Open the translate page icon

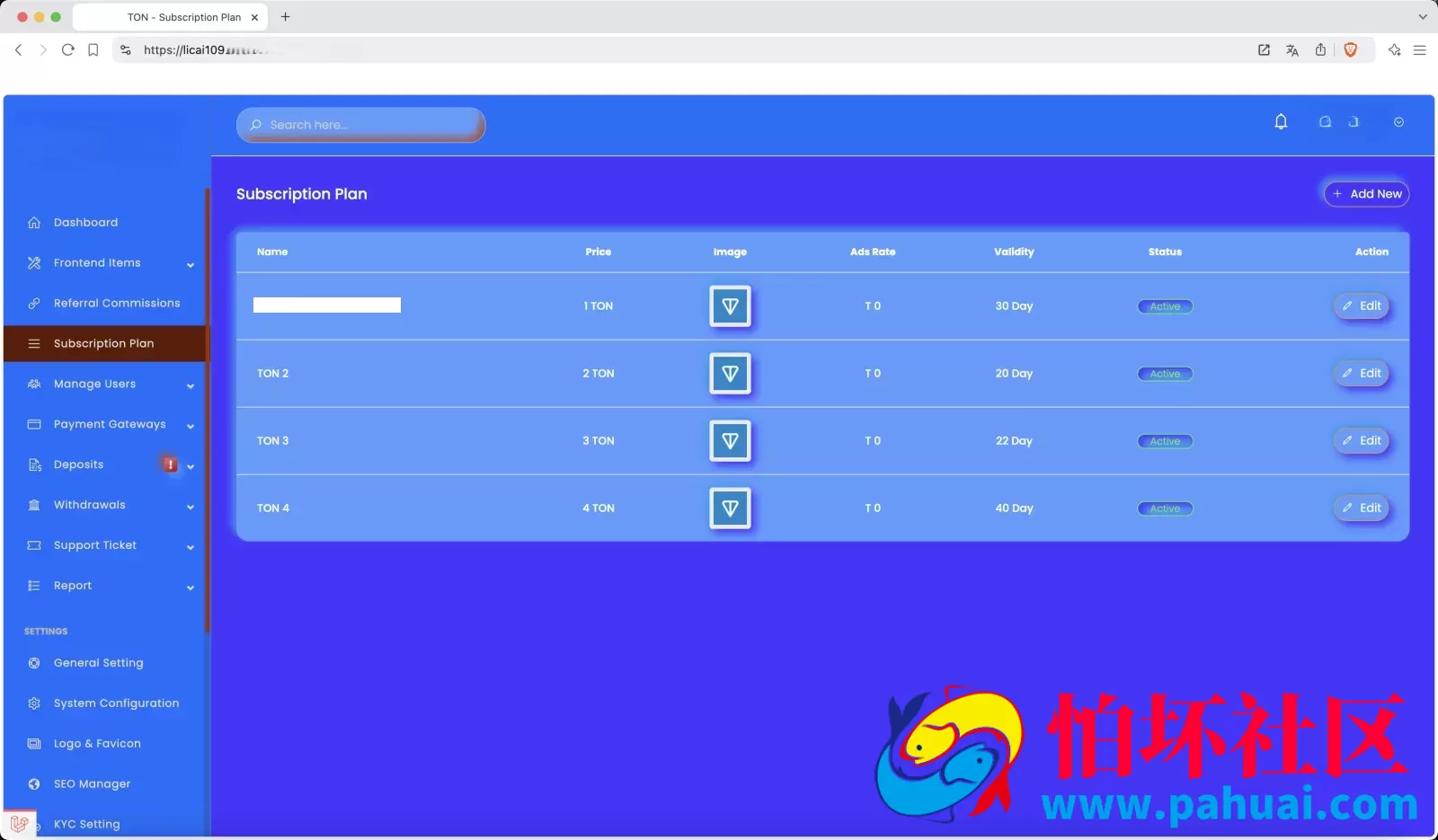pos(1292,50)
